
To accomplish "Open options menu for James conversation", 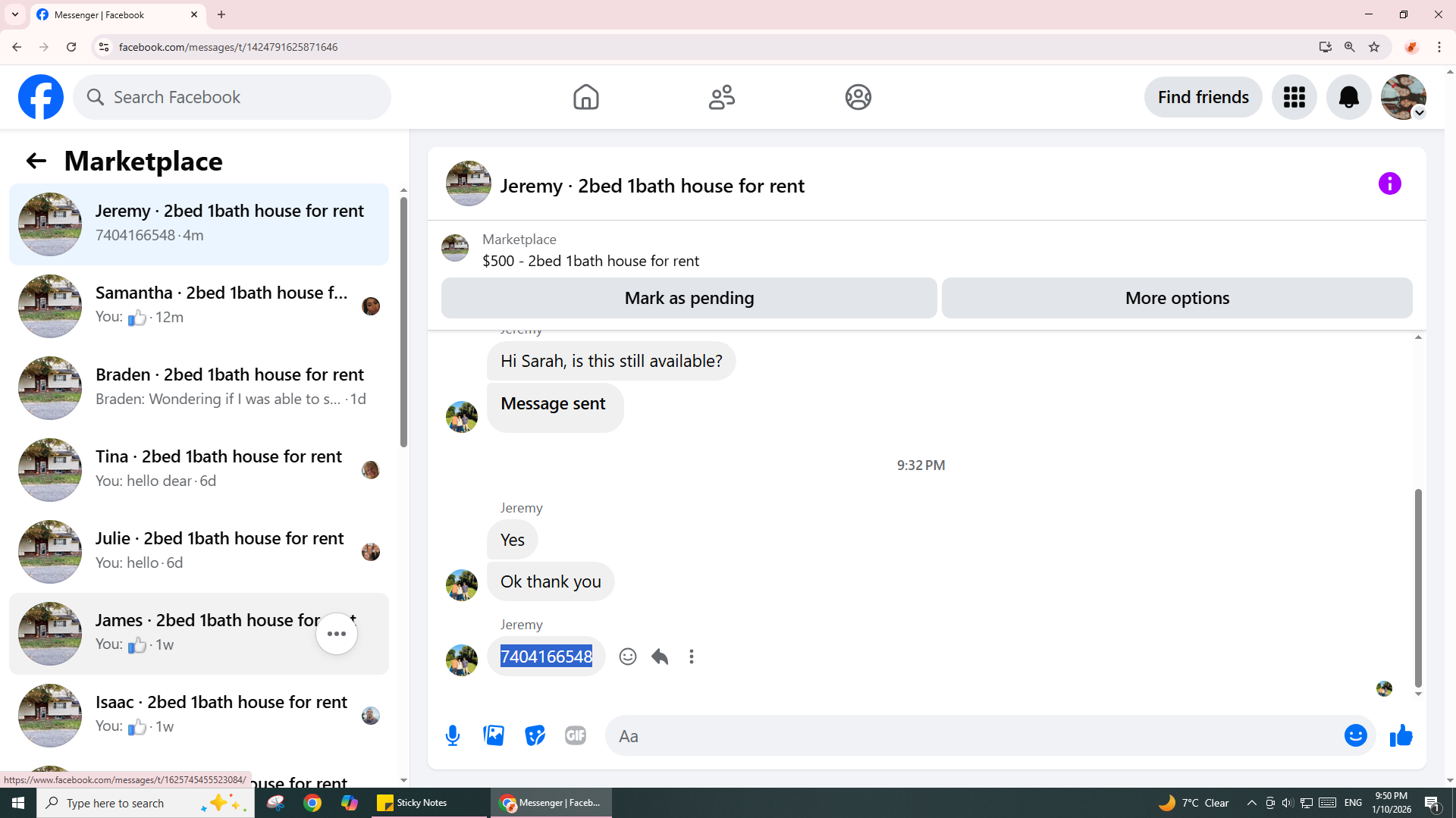I will [x=337, y=634].
